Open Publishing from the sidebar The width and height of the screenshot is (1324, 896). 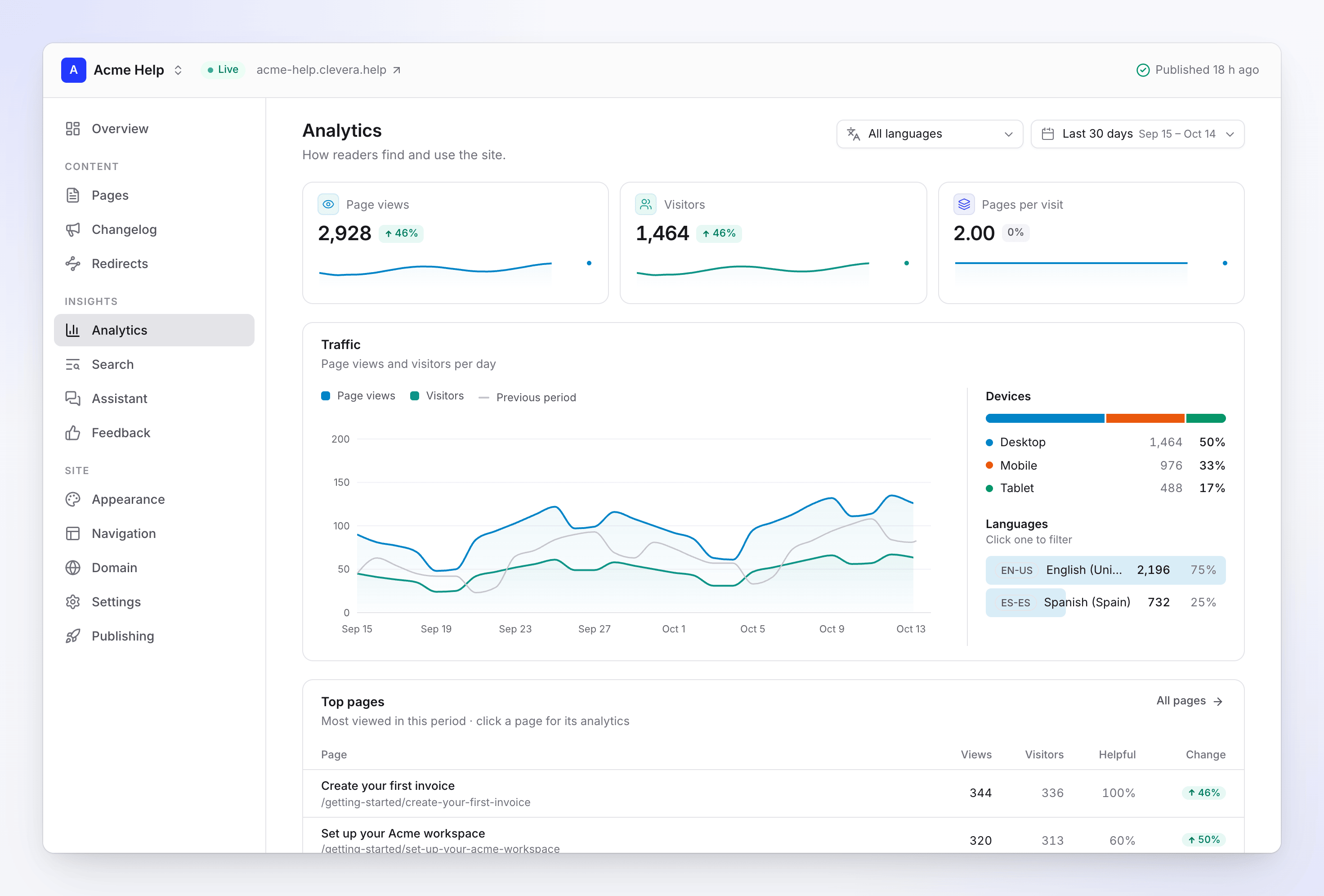pos(154,636)
